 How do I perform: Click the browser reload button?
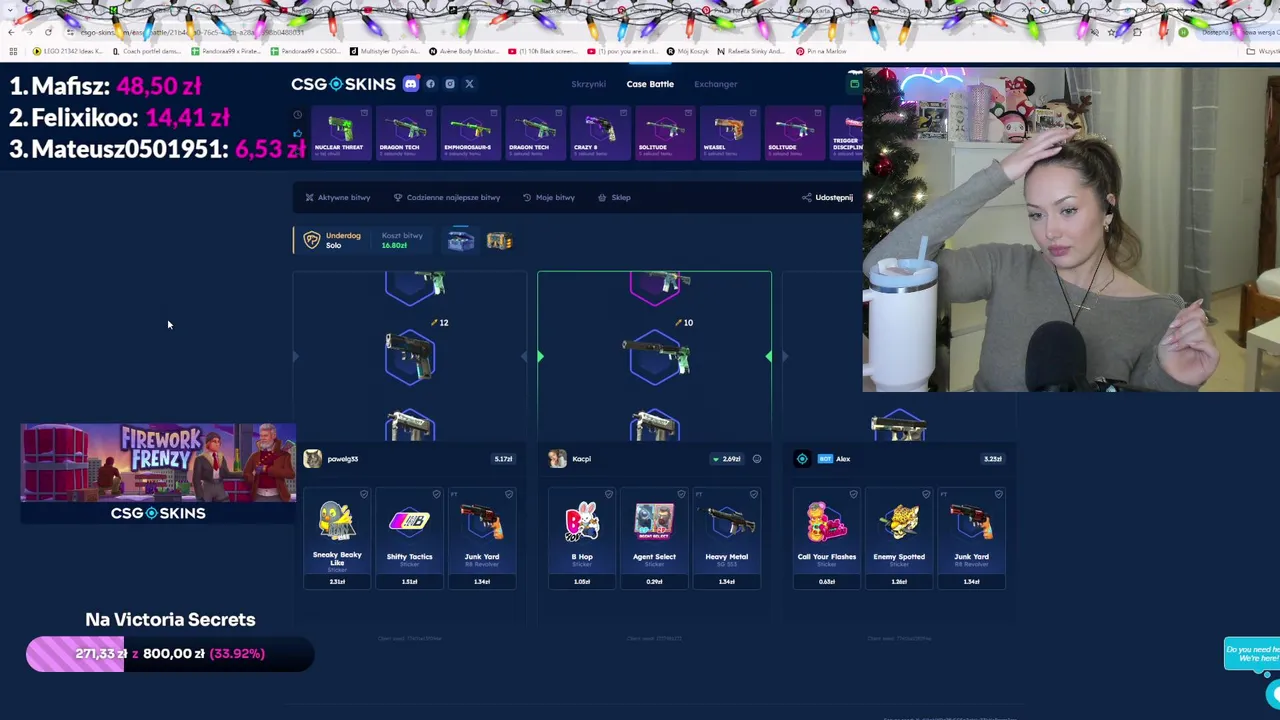(48, 32)
